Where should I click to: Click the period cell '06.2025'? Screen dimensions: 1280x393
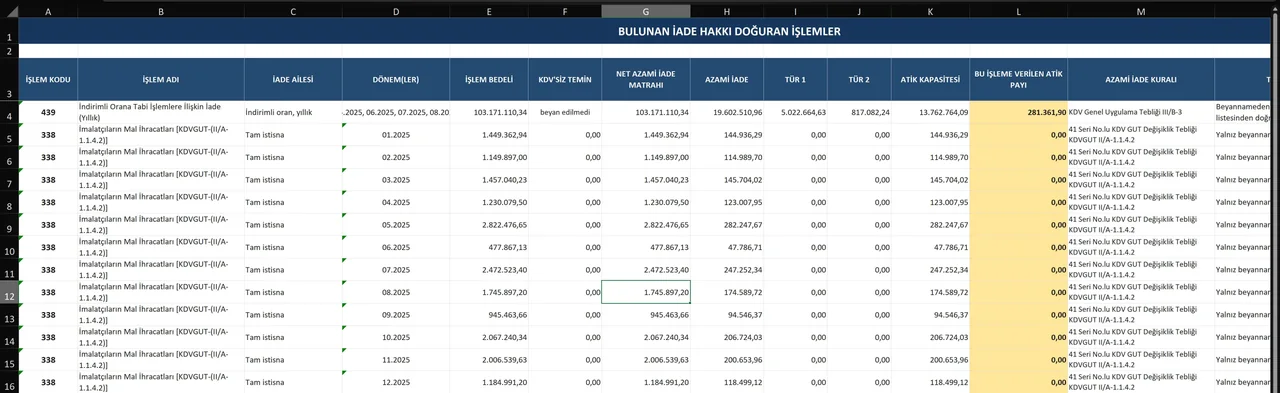[x=396, y=247]
